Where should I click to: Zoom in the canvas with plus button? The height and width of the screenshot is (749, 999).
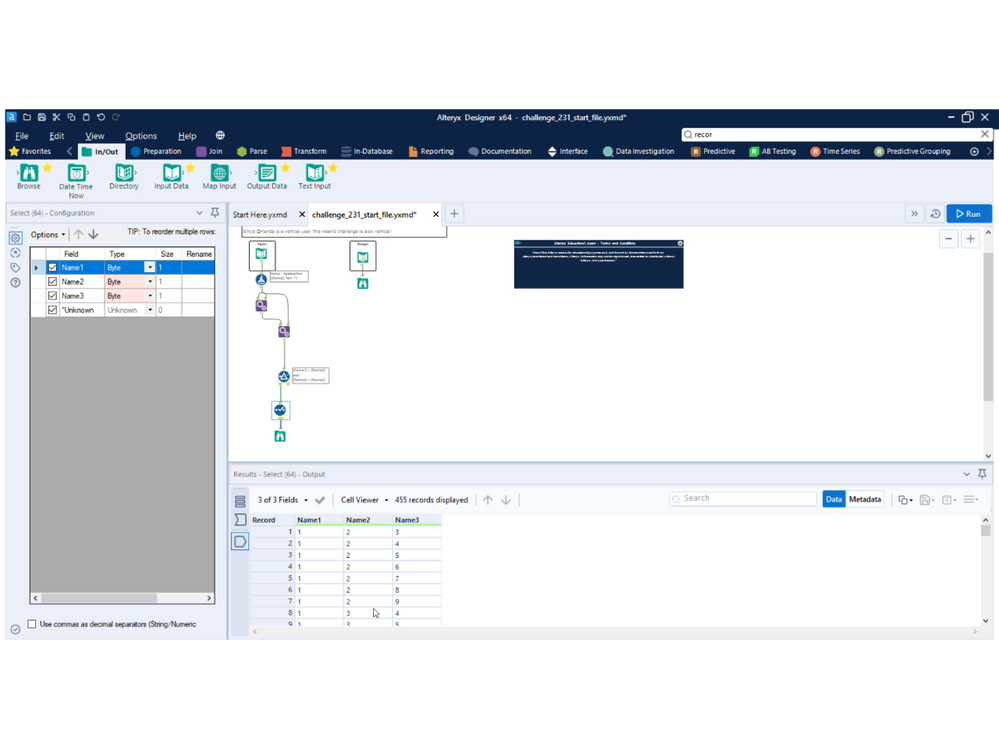(970, 239)
